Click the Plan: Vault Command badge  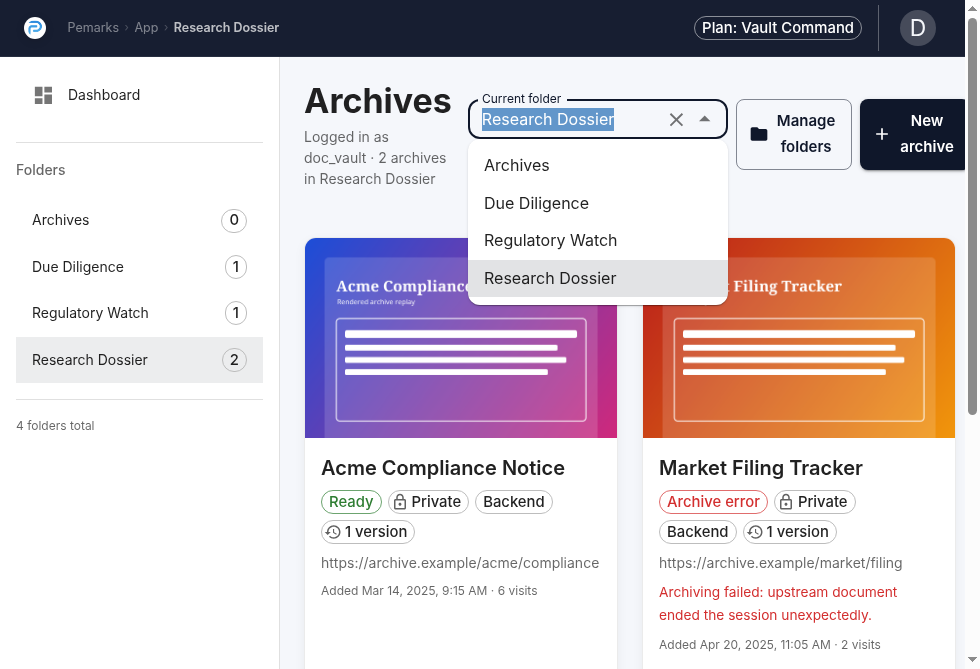778,28
